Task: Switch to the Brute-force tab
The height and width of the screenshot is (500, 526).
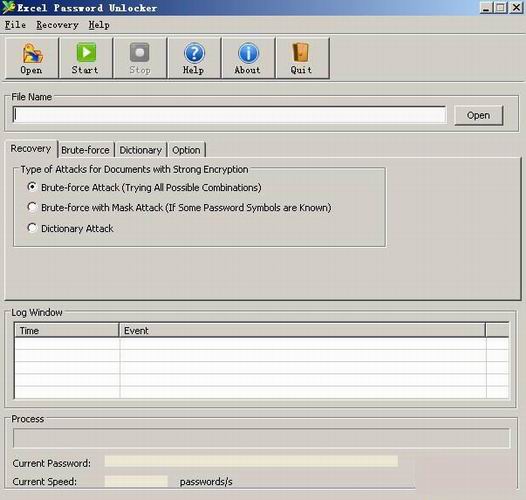Action: point(86,150)
